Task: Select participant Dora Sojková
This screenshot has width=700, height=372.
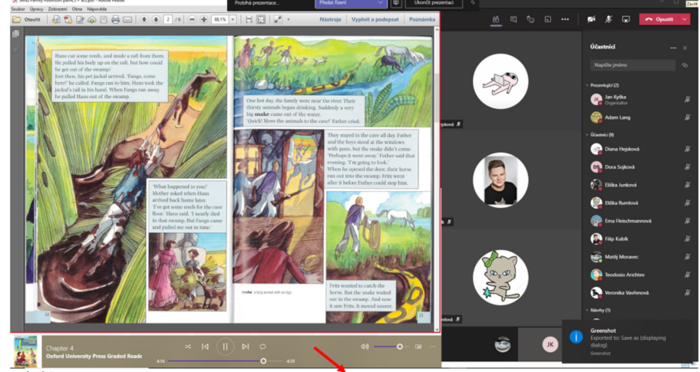Action: (x=639, y=167)
